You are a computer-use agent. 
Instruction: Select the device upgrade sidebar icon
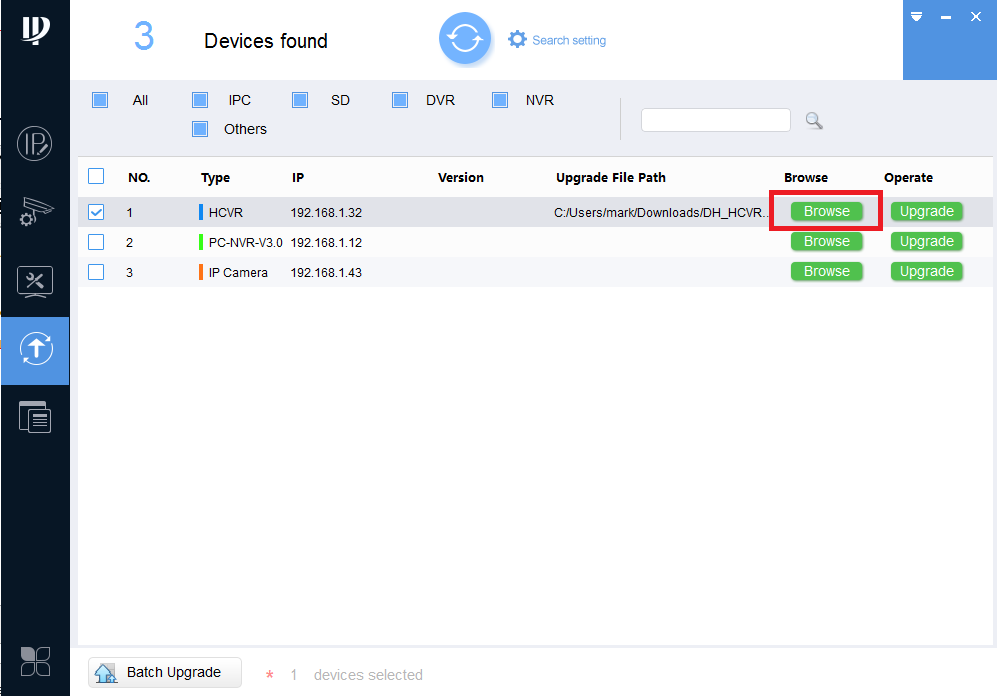click(36, 349)
